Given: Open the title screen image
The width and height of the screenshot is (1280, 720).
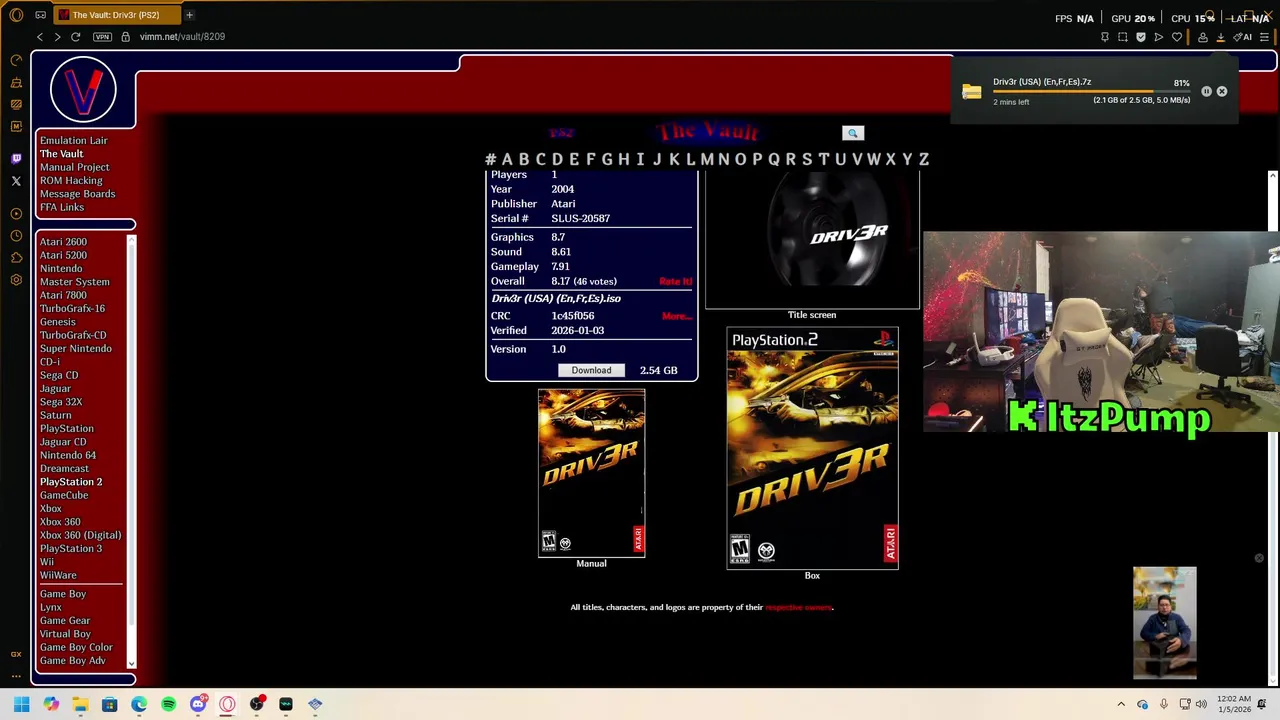Looking at the screenshot, I should [x=812, y=240].
